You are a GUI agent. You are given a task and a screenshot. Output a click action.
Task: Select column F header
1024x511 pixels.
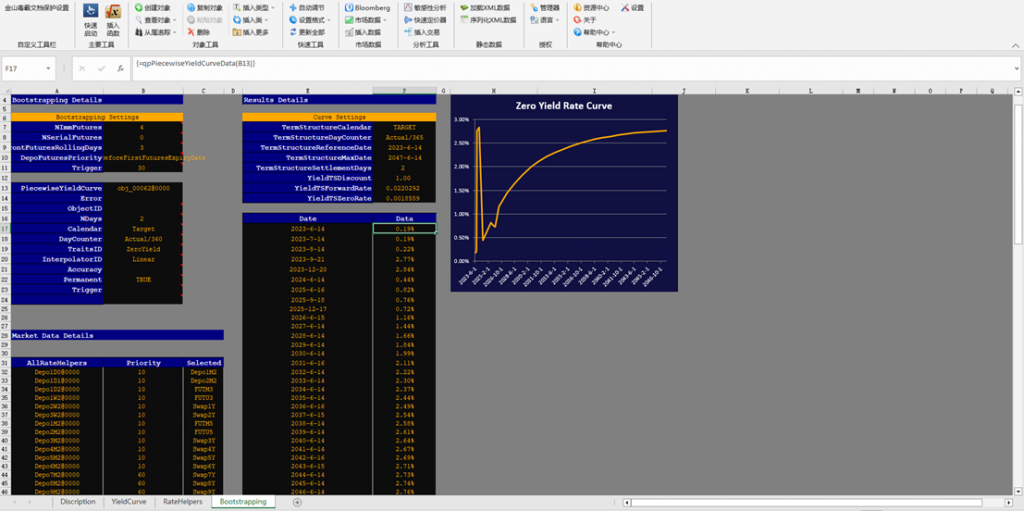click(404, 90)
